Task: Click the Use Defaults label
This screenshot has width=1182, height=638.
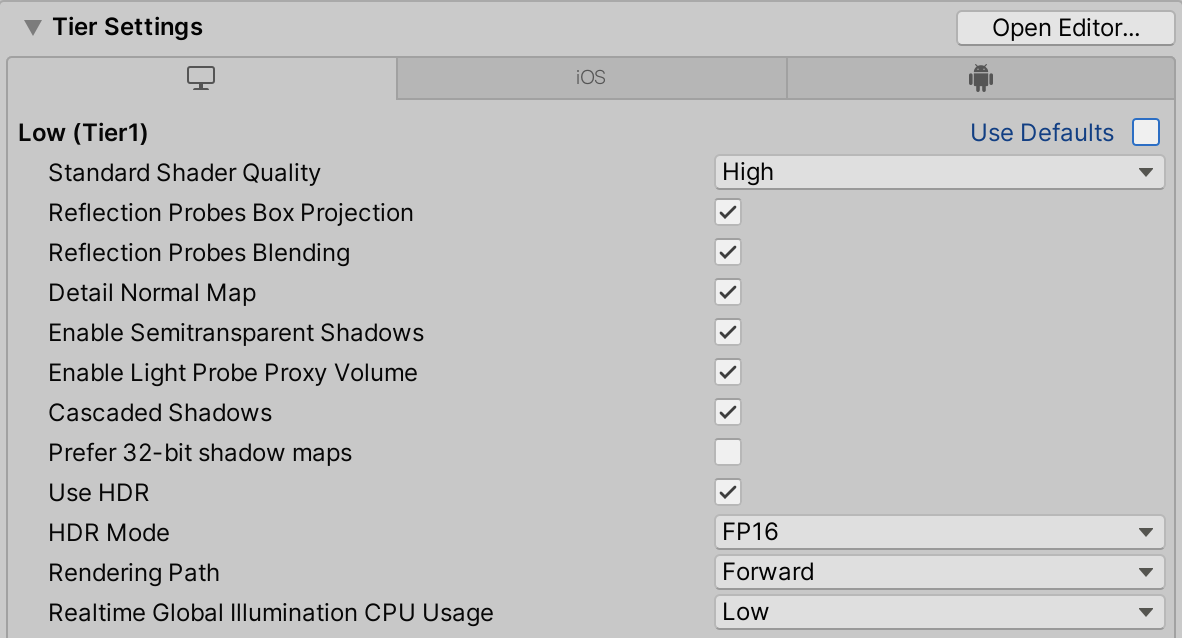Action: coord(1041,133)
